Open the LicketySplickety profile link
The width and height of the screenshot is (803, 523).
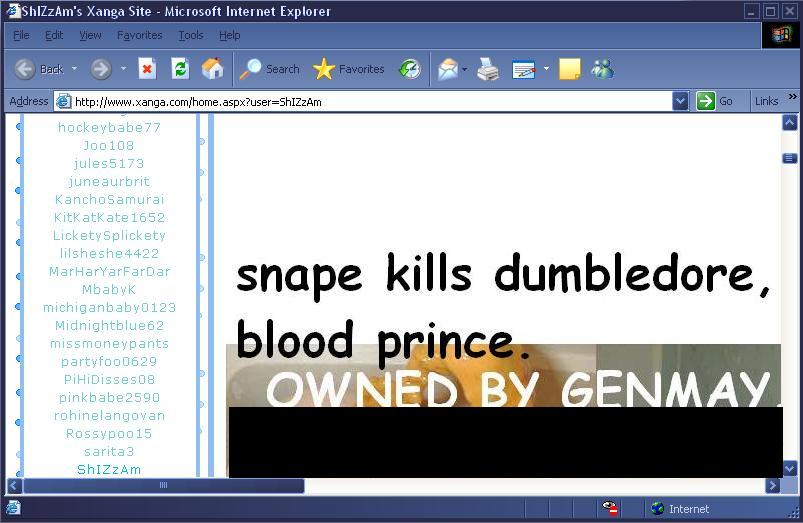click(x=109, y=235)
